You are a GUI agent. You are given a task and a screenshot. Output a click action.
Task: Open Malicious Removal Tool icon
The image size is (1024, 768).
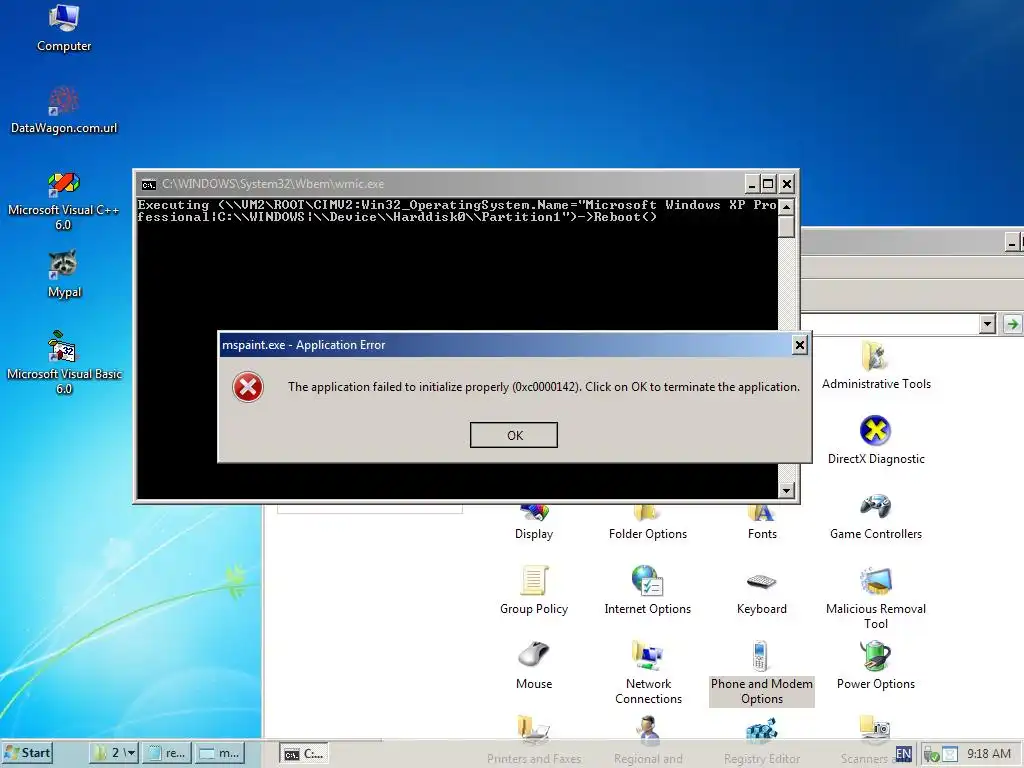click(x=876, y=598)
